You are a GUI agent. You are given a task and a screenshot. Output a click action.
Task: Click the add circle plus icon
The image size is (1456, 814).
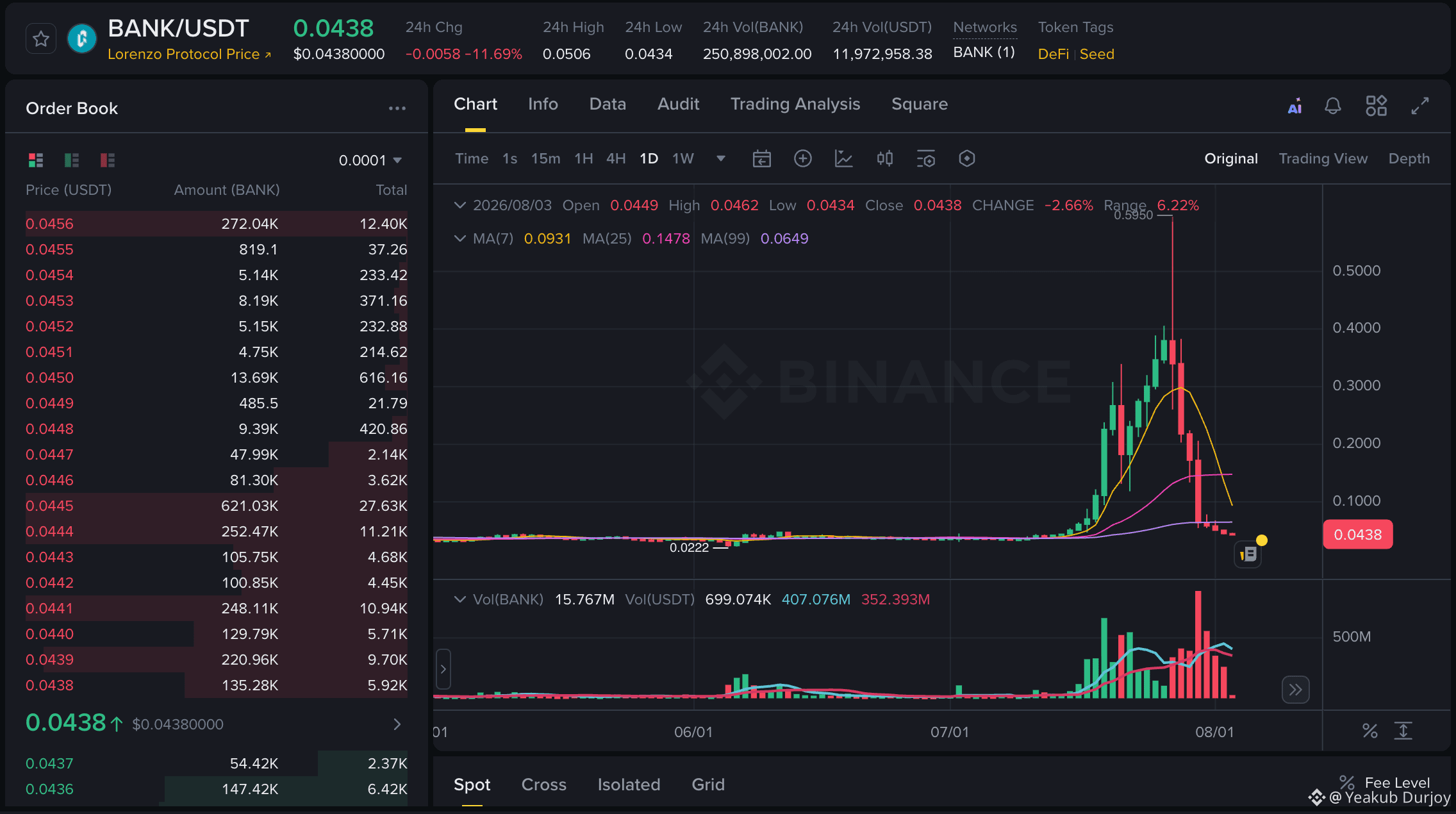pos(803,158)
